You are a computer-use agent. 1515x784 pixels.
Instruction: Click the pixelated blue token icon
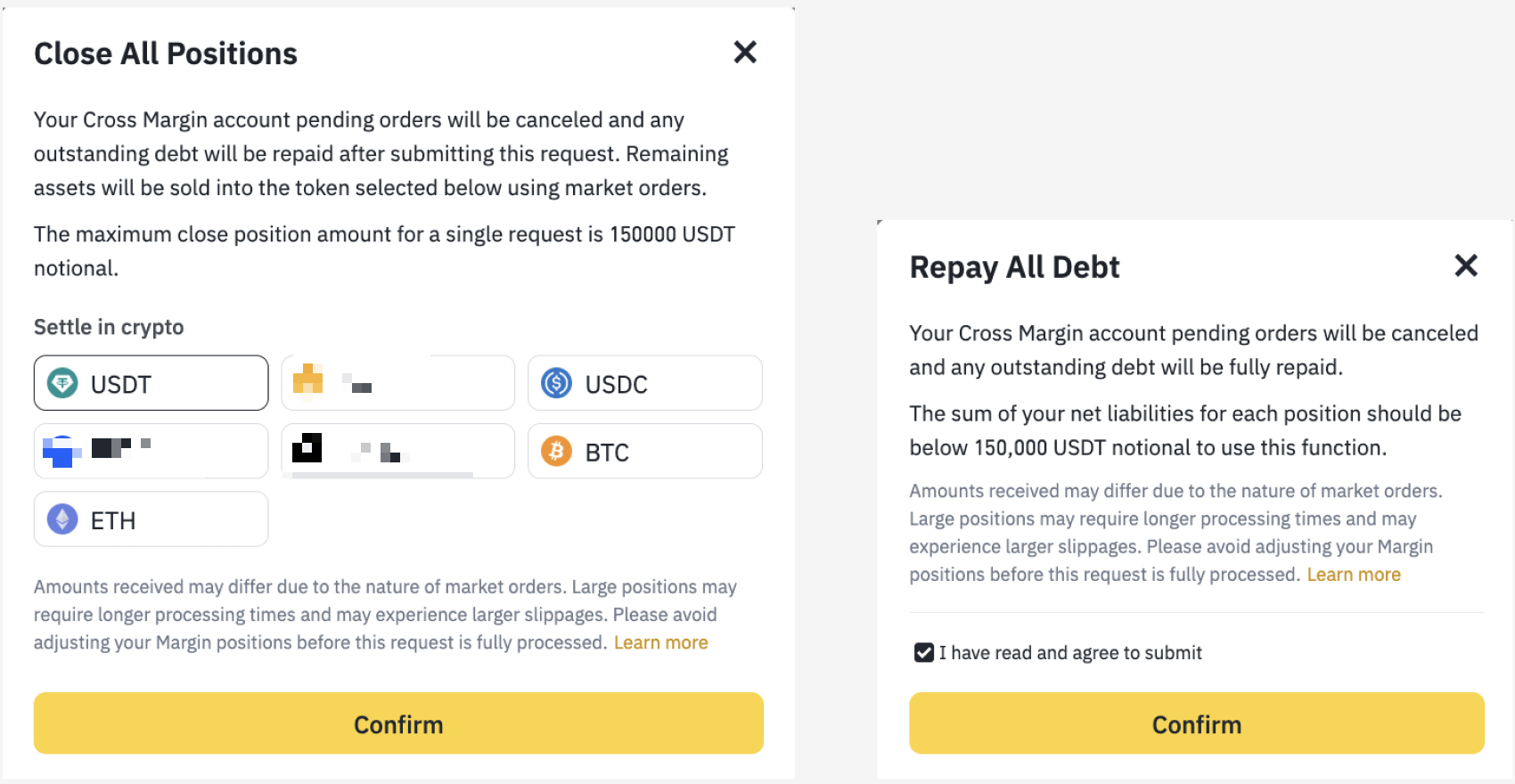pos(61,452)
